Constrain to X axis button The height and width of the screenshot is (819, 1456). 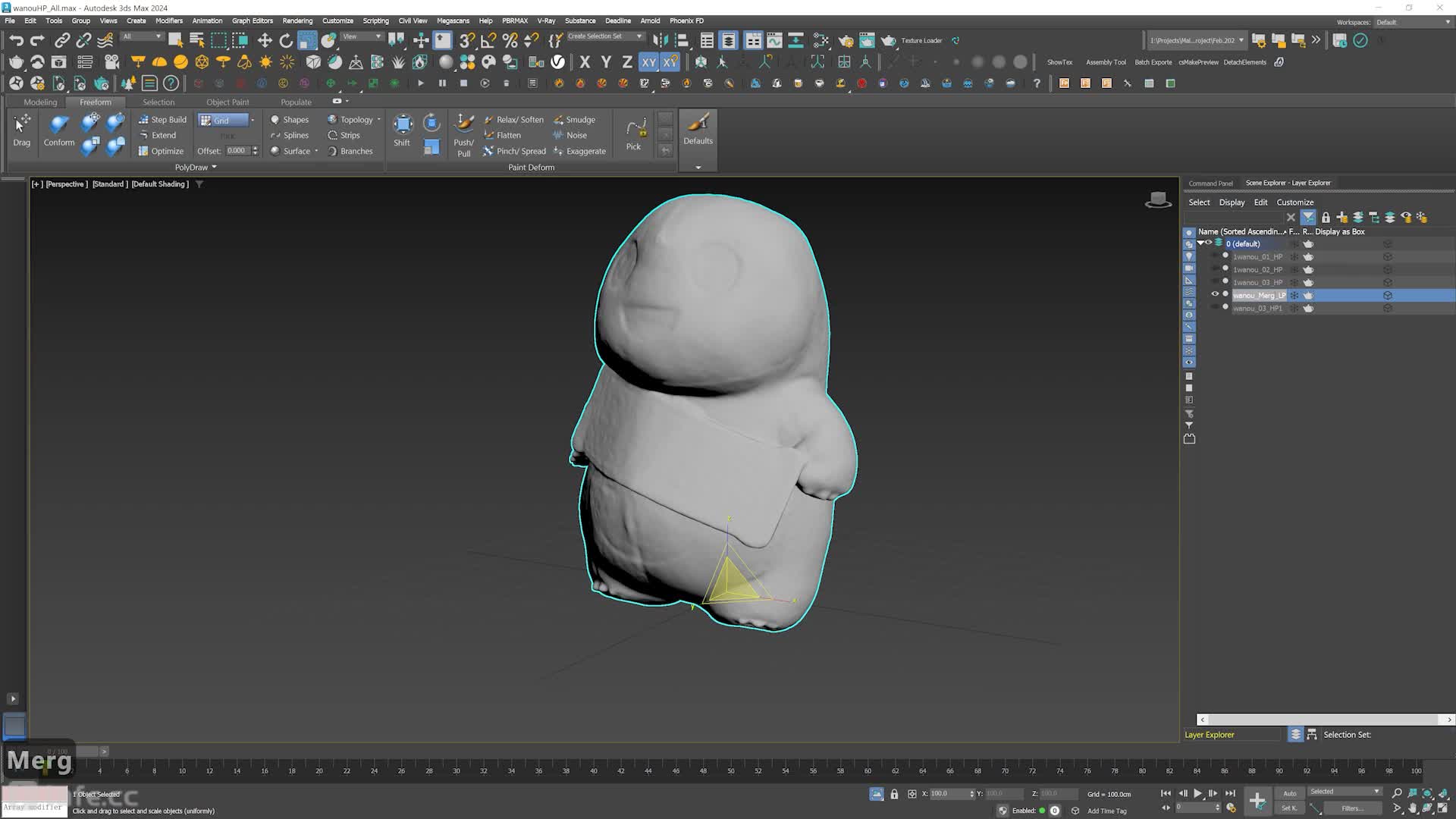point(585,62)
